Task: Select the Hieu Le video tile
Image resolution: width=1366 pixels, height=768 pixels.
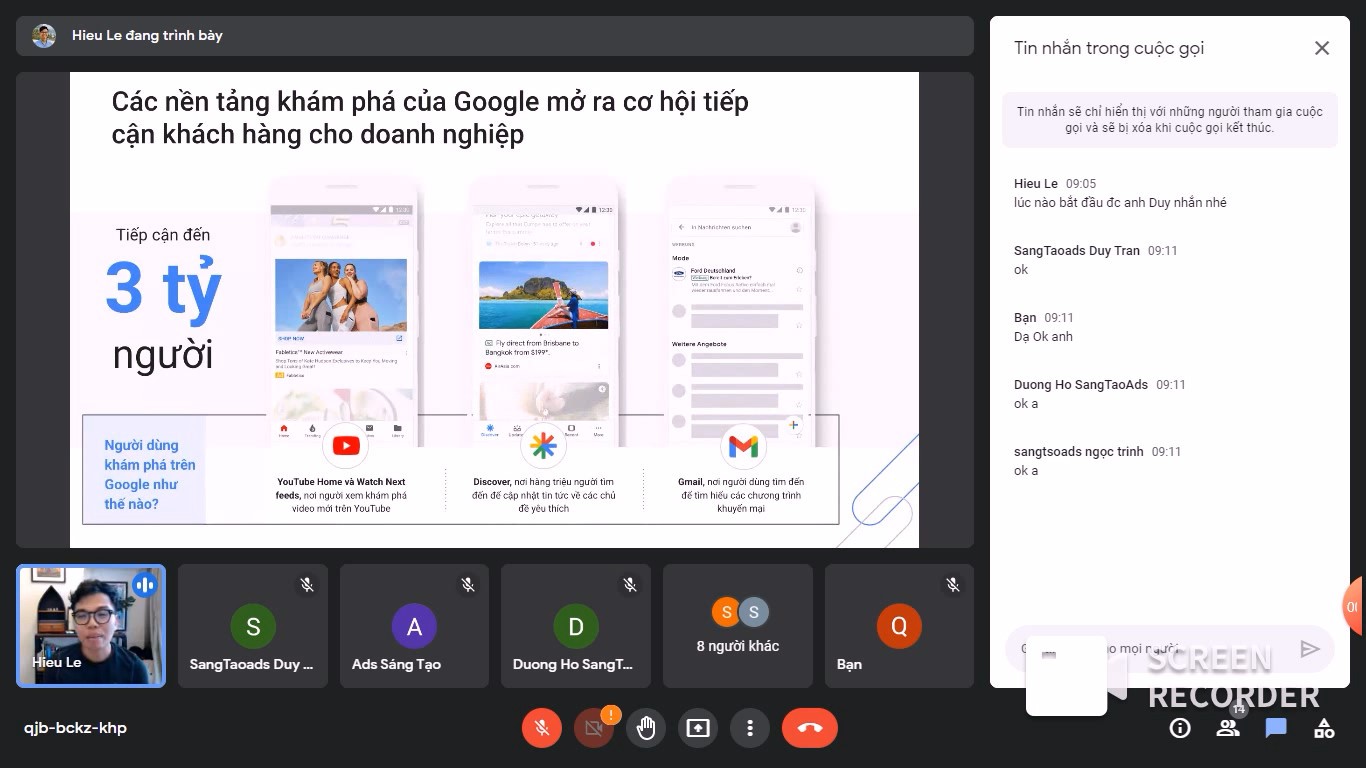Action: (x=91, y=626)
